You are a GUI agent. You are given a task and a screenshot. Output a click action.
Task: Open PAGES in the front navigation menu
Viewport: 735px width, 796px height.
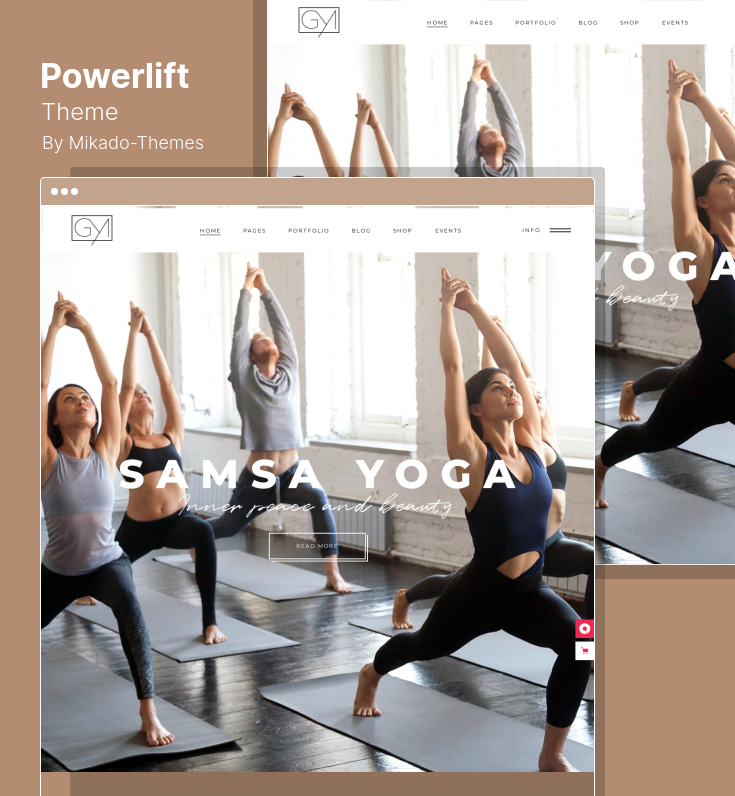(x=254, y=230)
